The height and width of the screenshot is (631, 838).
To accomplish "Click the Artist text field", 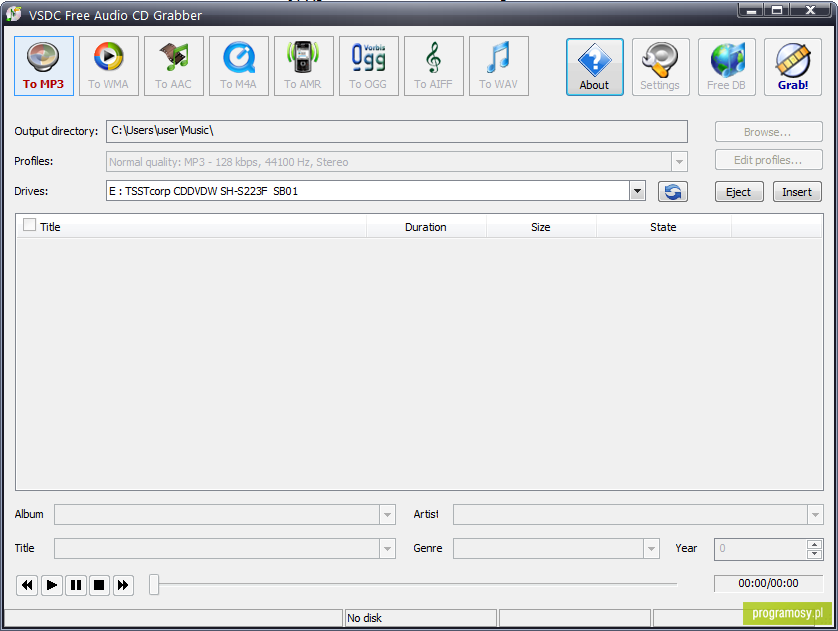I will click(x=631, y=515).
